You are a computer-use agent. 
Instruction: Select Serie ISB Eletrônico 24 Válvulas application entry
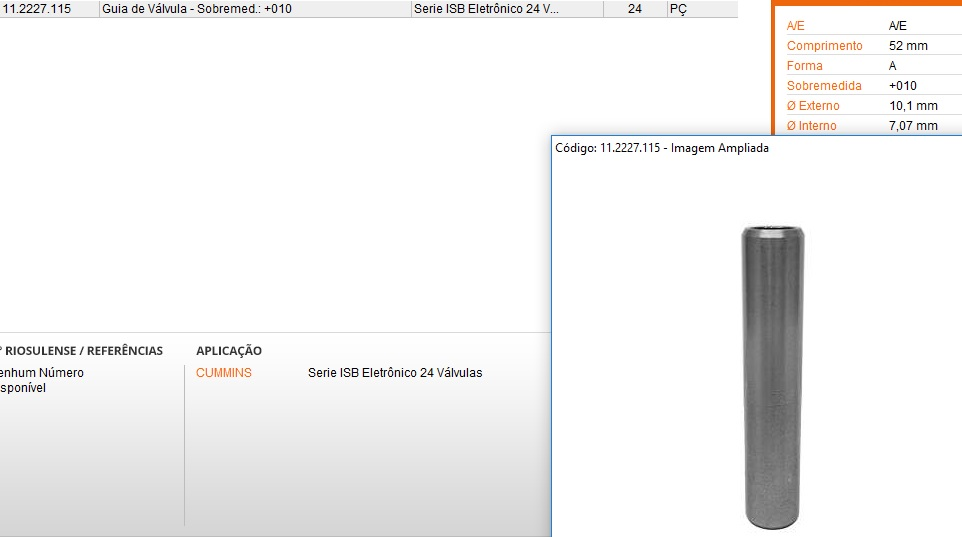coord(395,373)
